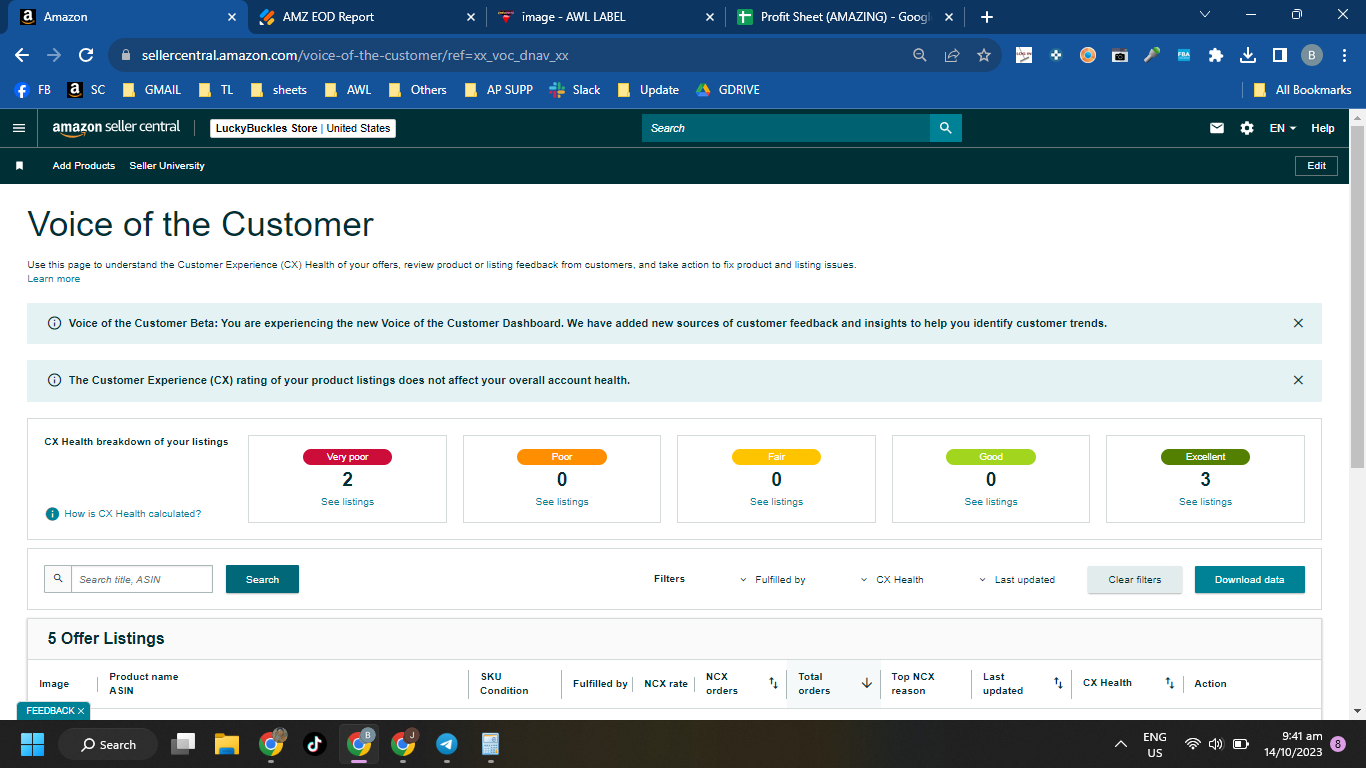Click the bookmark flag icon beside Add Products
Screen dimensions: 1366x768
[x=19, y=166]
